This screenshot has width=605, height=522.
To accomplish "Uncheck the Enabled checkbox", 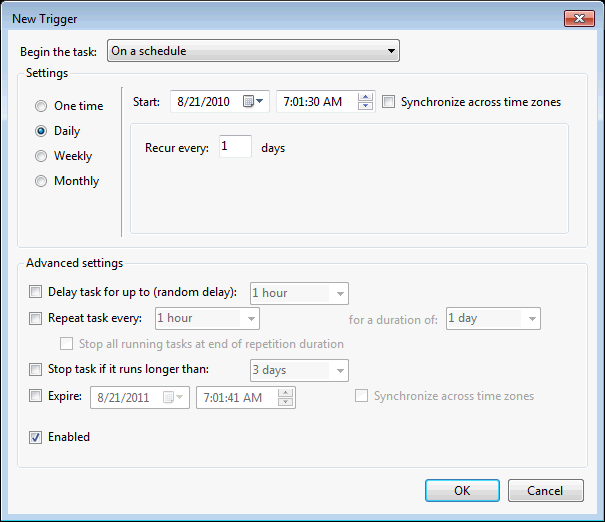I will 37,437.
